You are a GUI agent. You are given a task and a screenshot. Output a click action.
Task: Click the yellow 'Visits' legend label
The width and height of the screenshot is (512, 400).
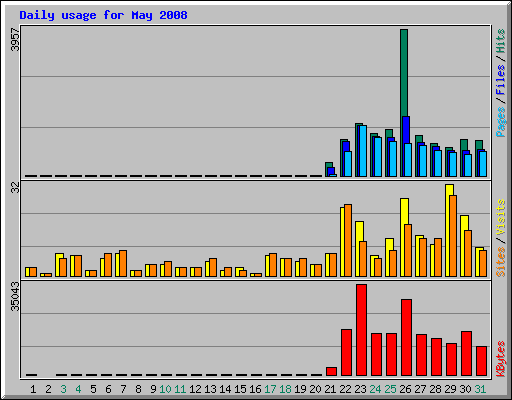point(500,217)
